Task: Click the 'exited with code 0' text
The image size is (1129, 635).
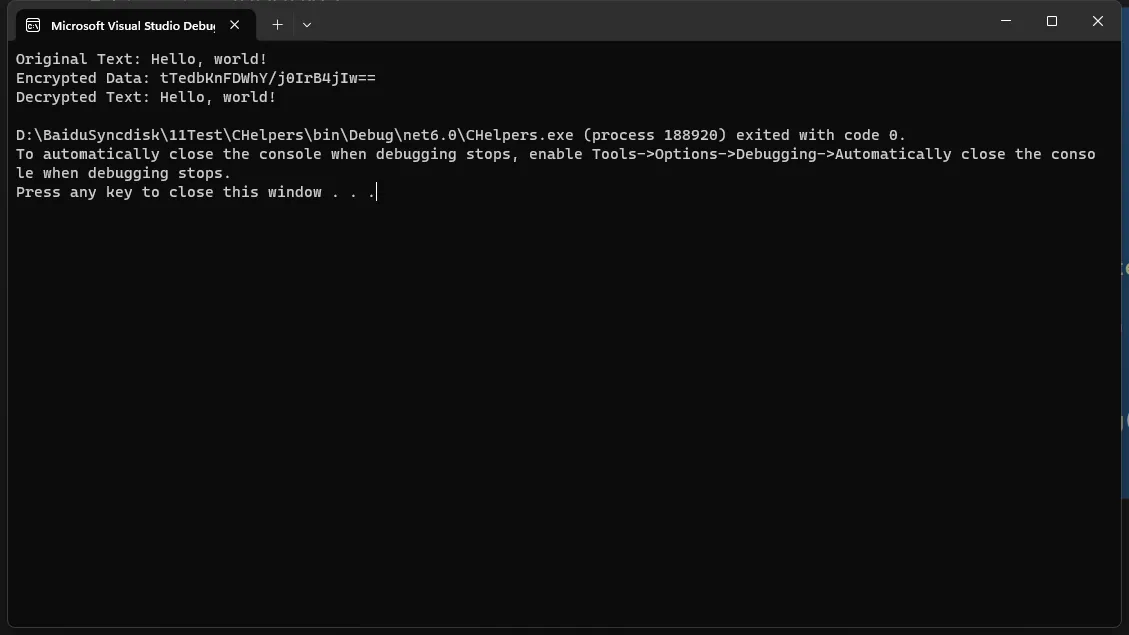Action: coord(821,135)
